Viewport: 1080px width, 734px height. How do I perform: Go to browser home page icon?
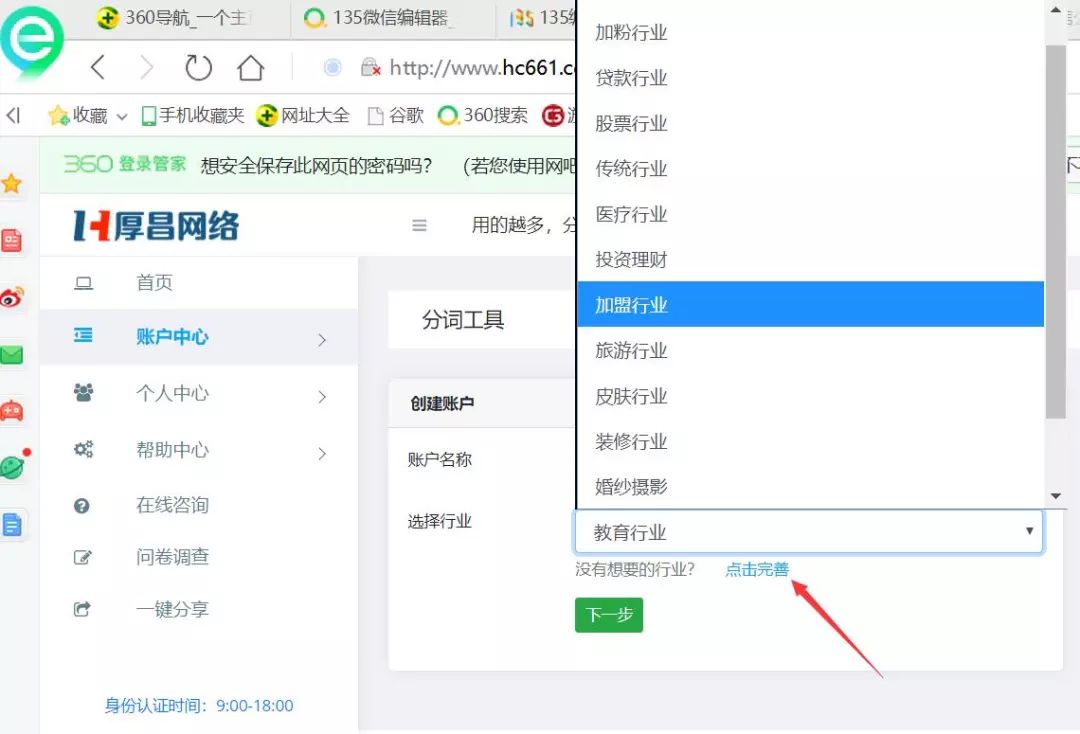(x=251, y=67)
